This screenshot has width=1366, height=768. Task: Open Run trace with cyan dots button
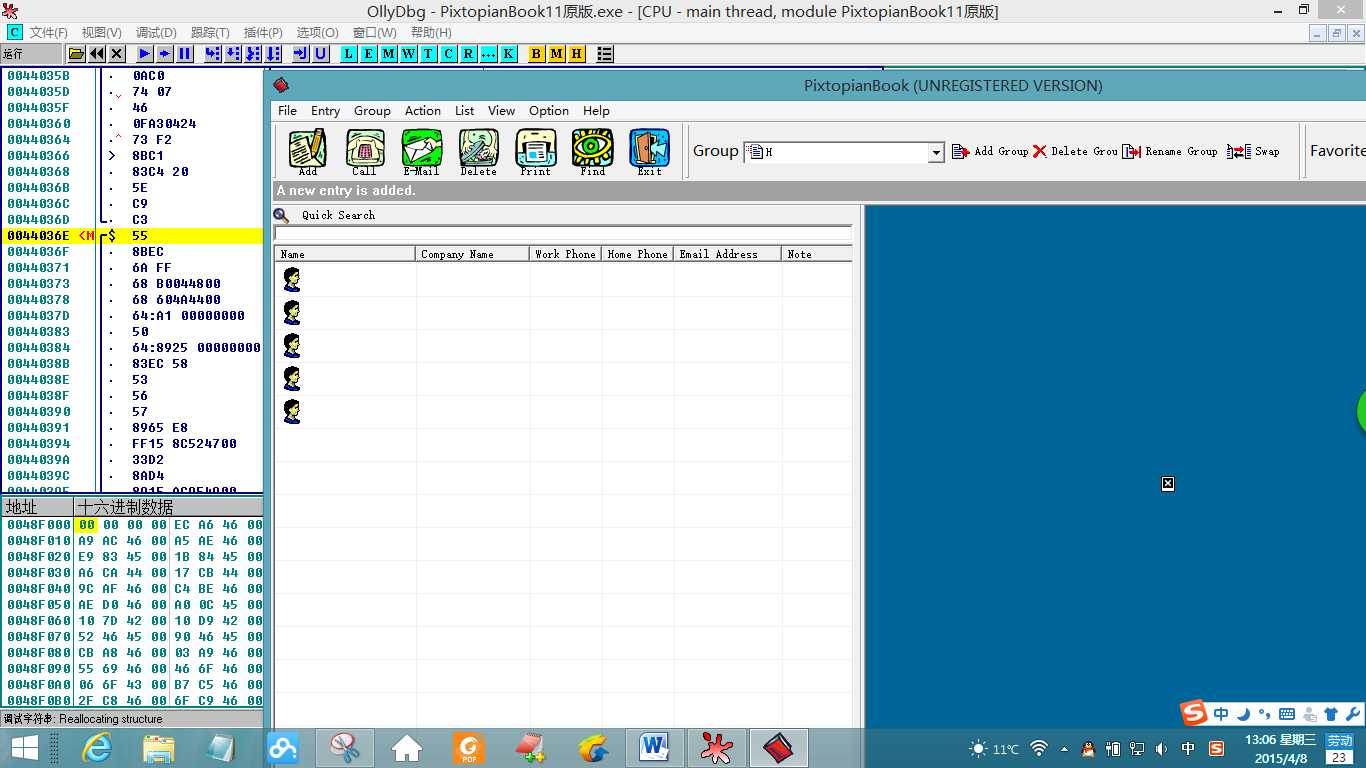pos(489,54)
